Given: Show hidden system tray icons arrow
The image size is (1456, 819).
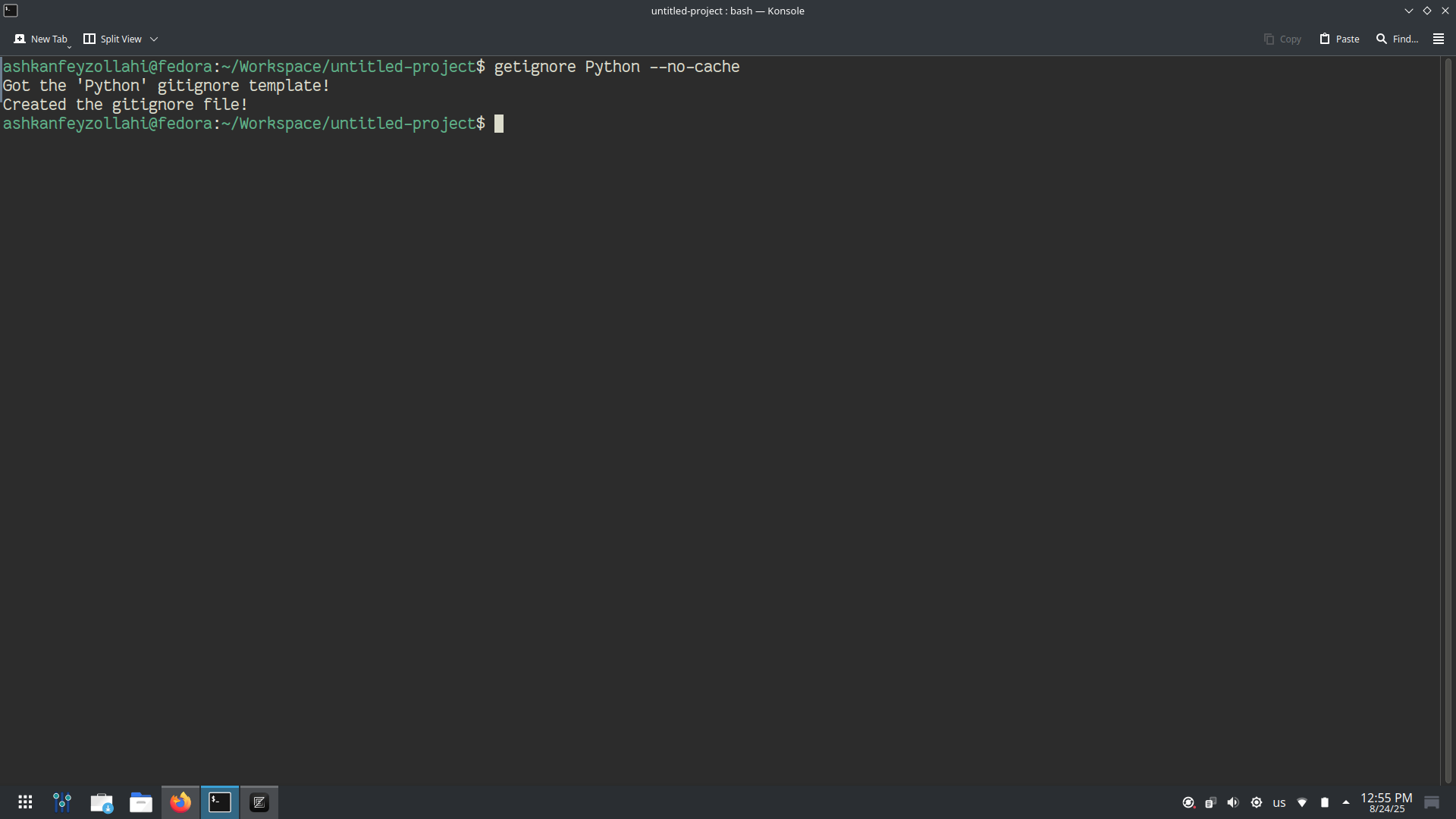Looking at the screenshot, I should pos(1346,802).
